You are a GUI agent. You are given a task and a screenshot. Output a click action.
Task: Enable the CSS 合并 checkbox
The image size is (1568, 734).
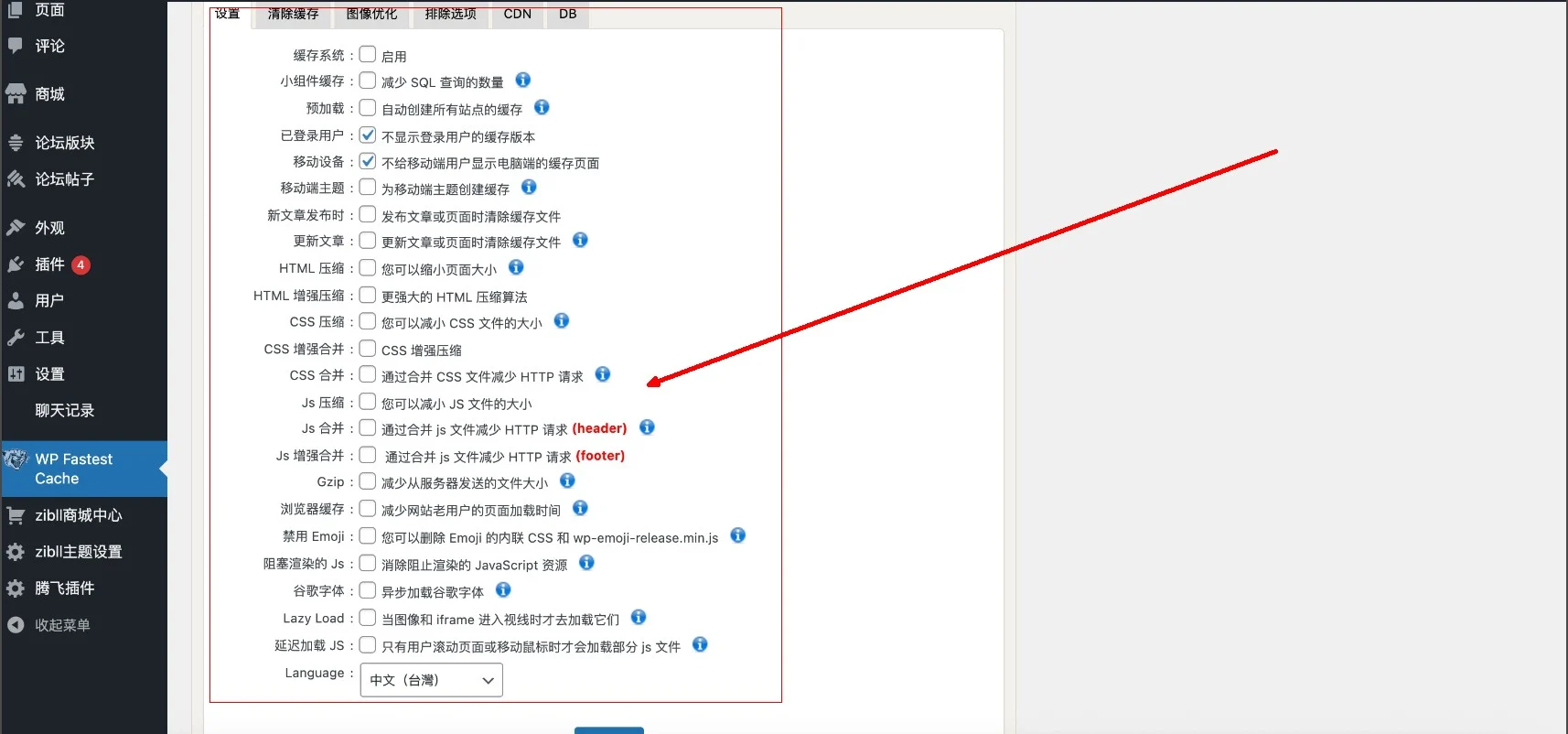click(x=368, y=374)
